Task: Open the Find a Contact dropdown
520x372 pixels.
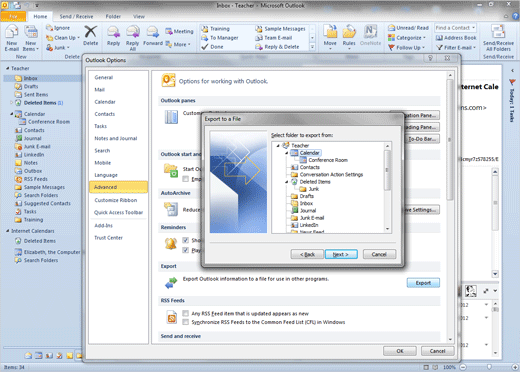Action: pyautogui.click(x=474, y=28)
